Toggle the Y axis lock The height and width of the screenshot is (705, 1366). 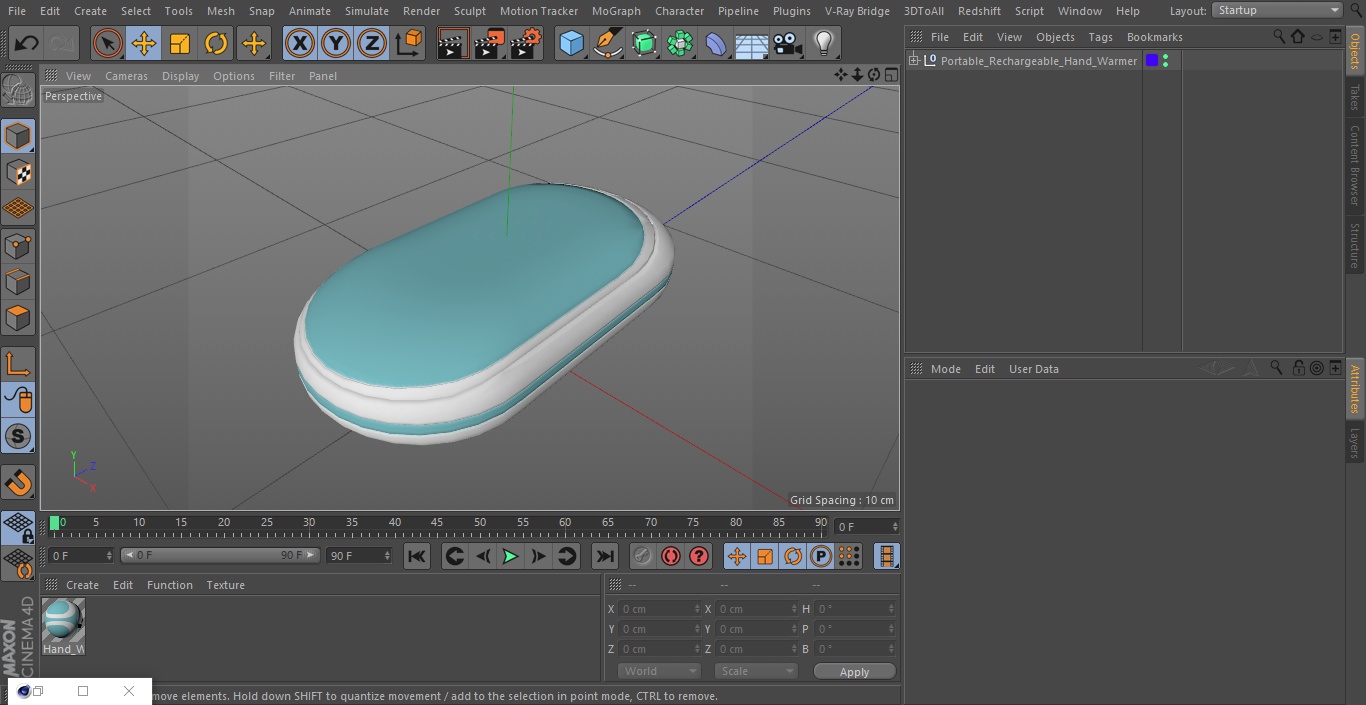(336, 44)
